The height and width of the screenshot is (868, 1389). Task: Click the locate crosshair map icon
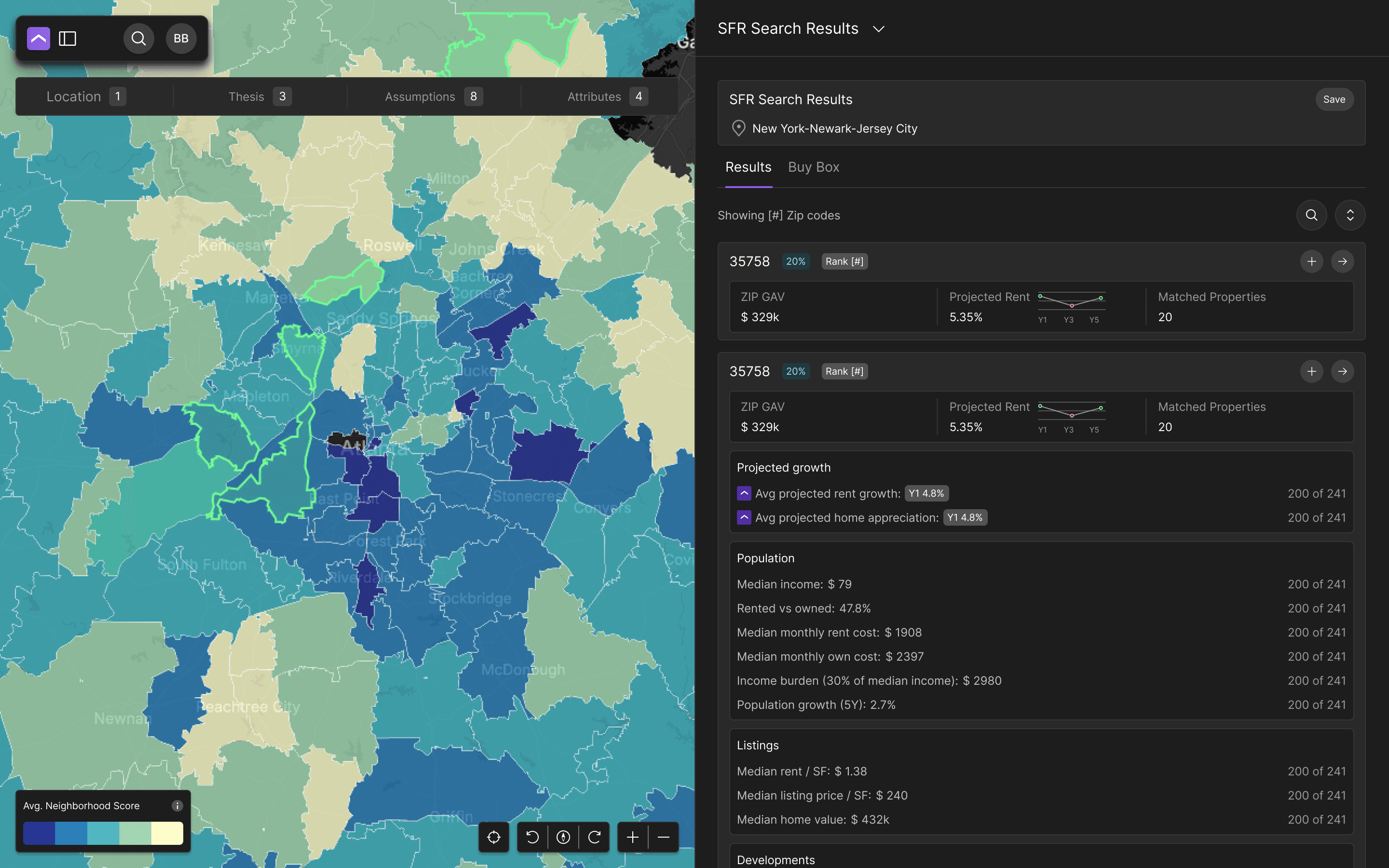tap(493, 837)
